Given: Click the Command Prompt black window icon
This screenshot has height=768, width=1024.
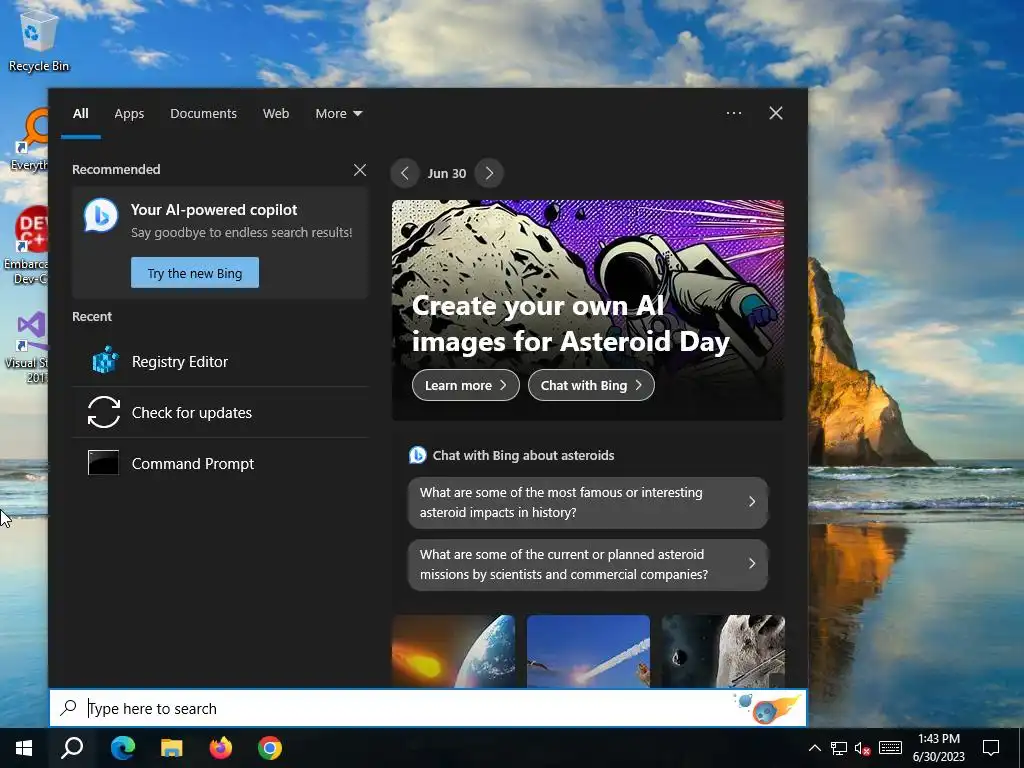Looking at the screenshot, I should (x=103, y=463).
